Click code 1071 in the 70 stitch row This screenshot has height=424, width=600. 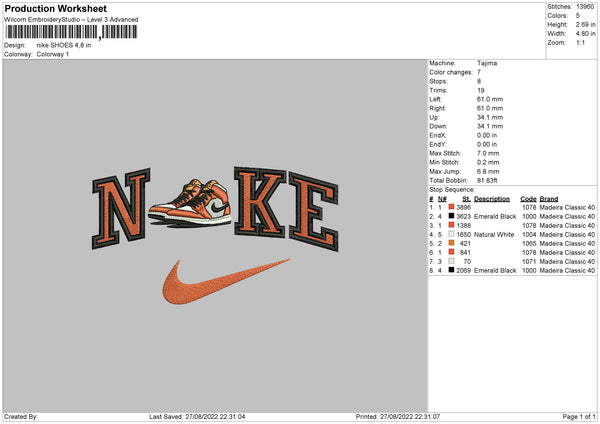click(x=529, y=261)
